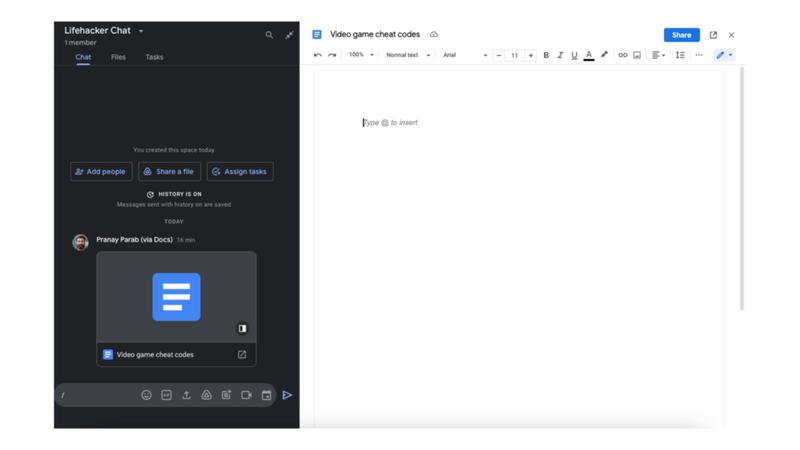Open Video game cheat codes in new tab
The width and height of the screenshot is (800, 450).
(x=242, y=355)
